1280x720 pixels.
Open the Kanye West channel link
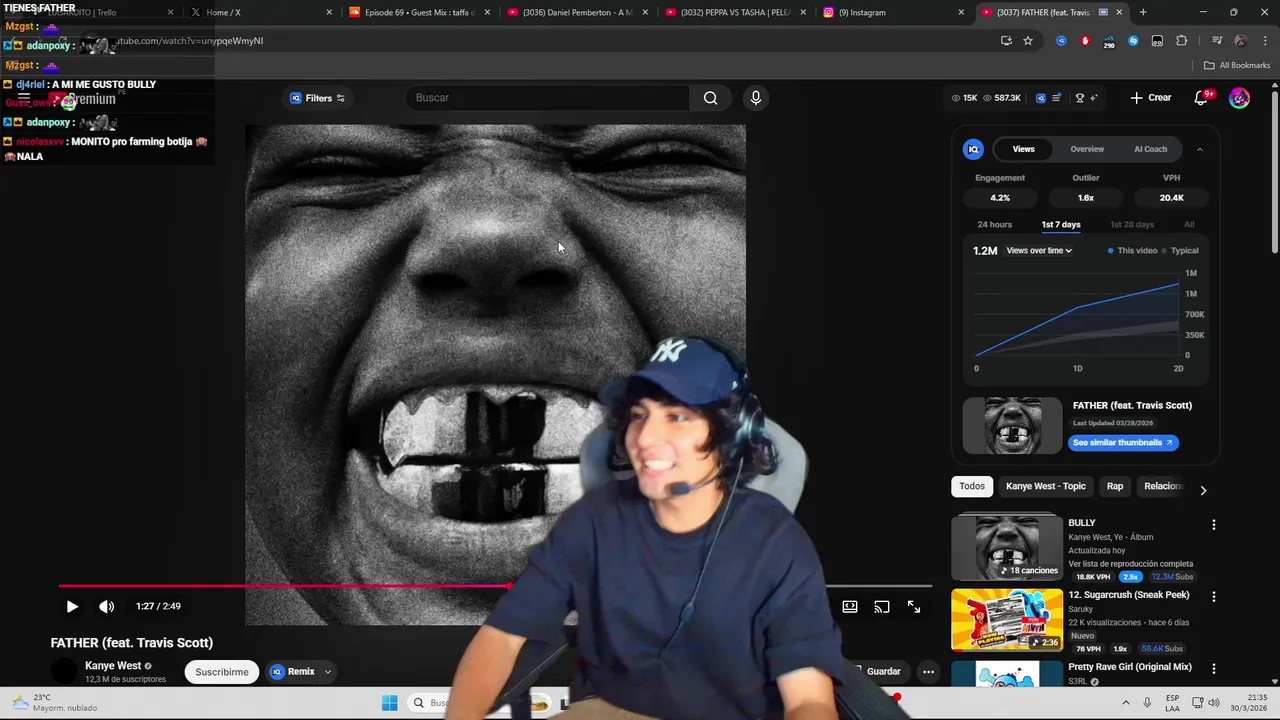113,666
